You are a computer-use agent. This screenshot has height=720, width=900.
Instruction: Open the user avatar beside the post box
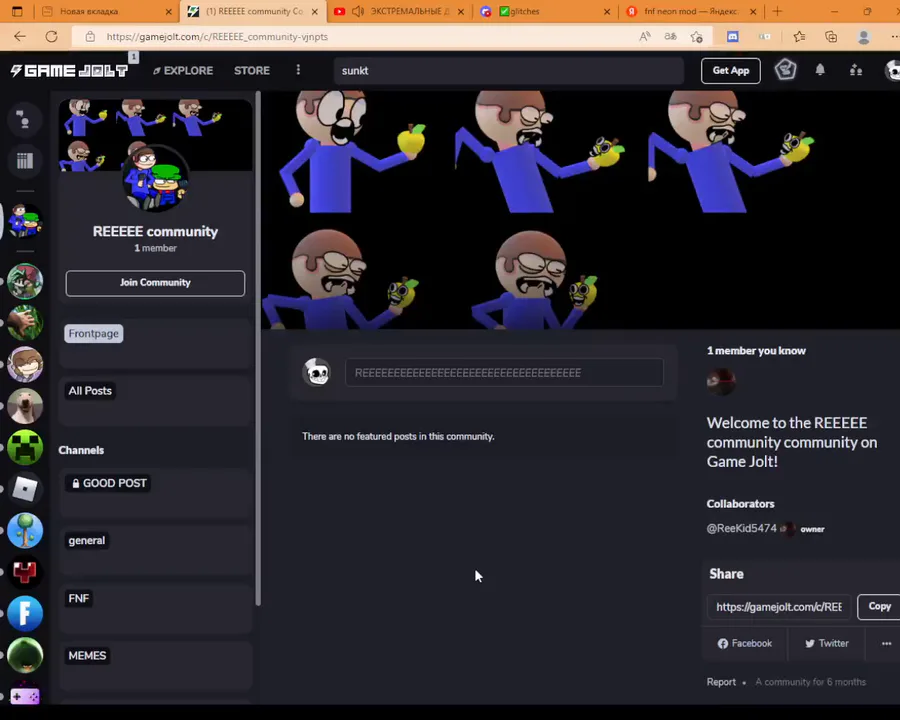tap(316, 373)
